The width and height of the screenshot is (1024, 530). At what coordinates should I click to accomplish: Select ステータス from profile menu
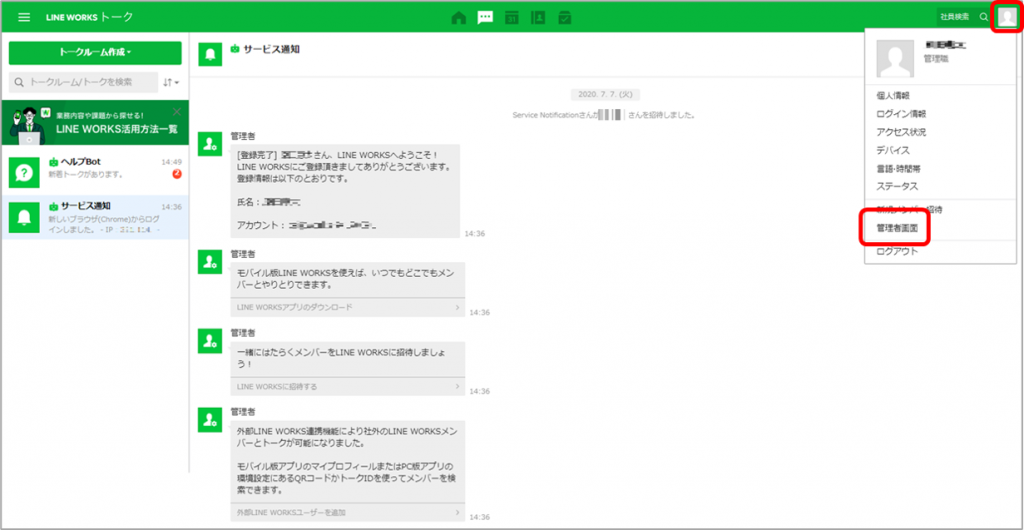click(x=897, y=186)
